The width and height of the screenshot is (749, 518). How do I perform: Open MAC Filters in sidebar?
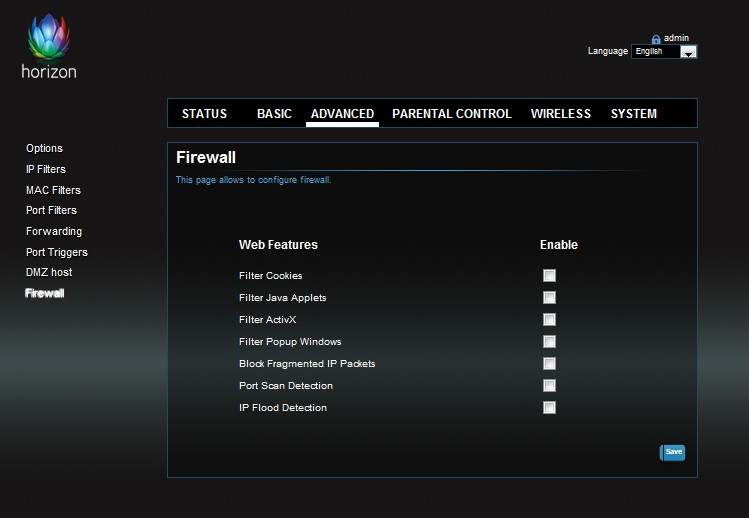click(x=54, y=190)
